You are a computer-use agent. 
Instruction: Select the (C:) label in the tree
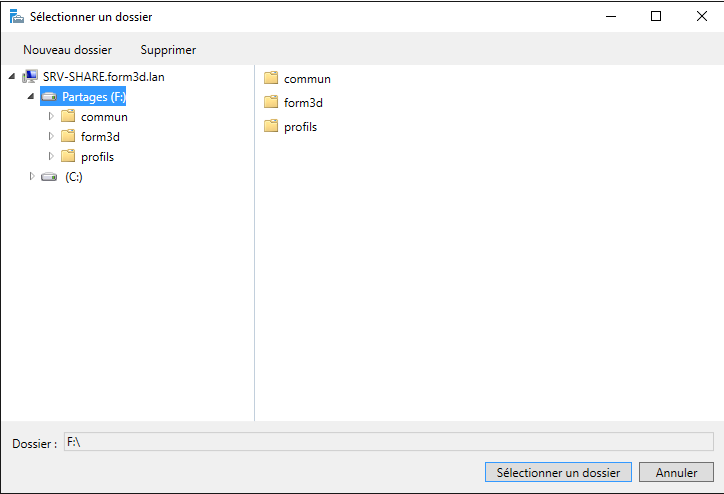(74, 177)
